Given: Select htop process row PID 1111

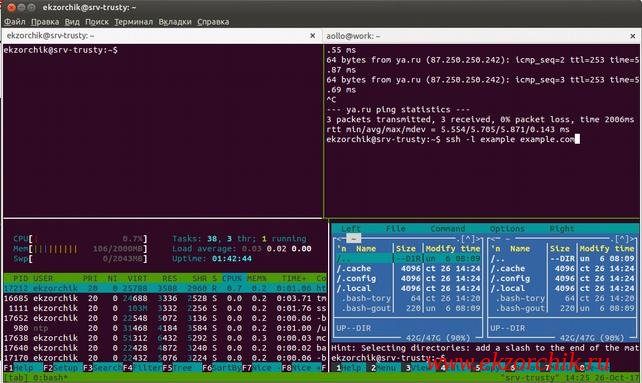Looking at the screenshot, I should [165, 308].
